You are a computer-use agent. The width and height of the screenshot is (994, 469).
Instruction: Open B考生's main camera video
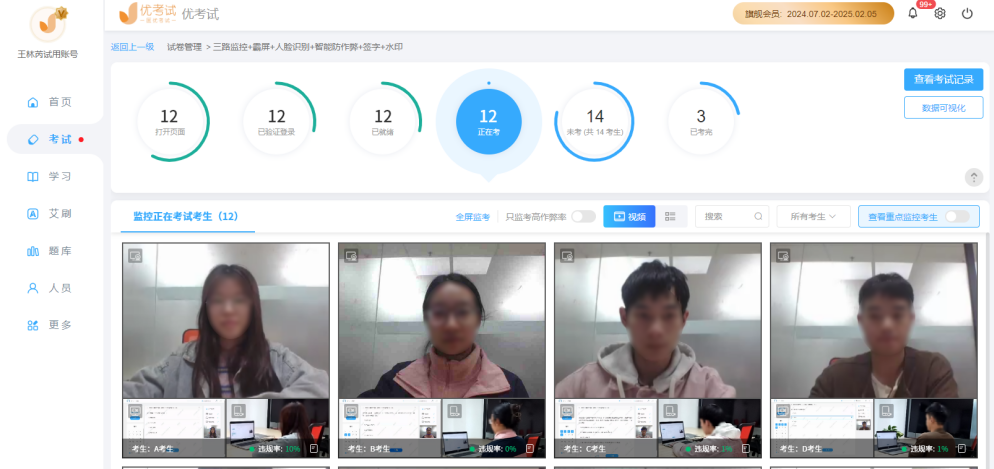point(442,320)
